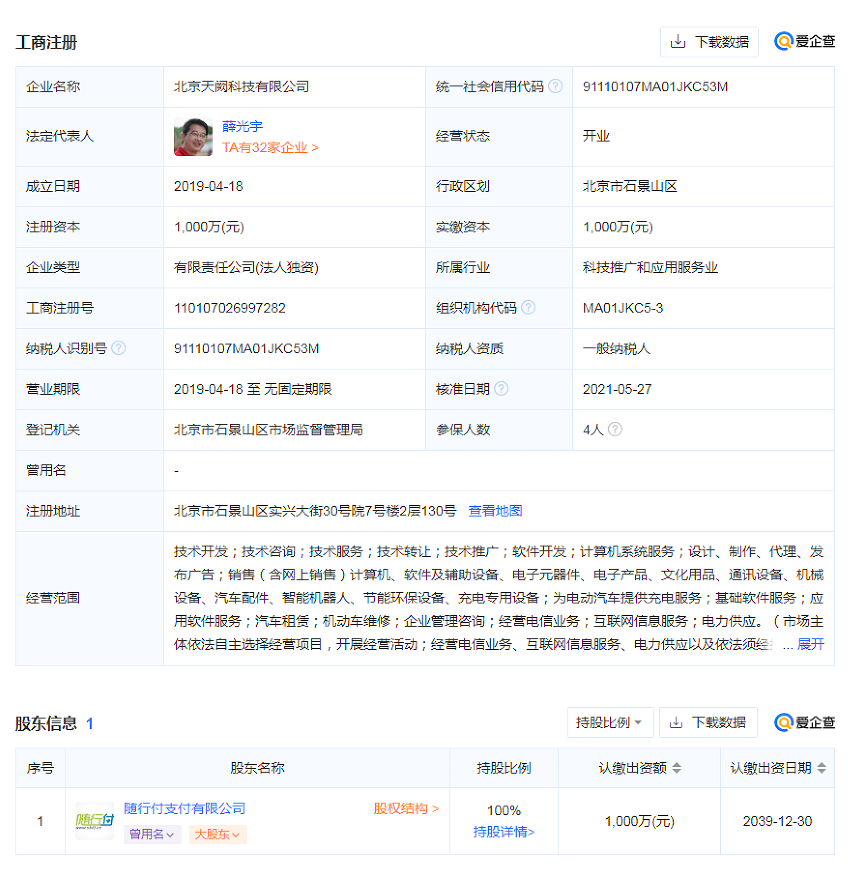Open 持股详情 under 100% holding

pyautogui.click(x=504, y=832)
